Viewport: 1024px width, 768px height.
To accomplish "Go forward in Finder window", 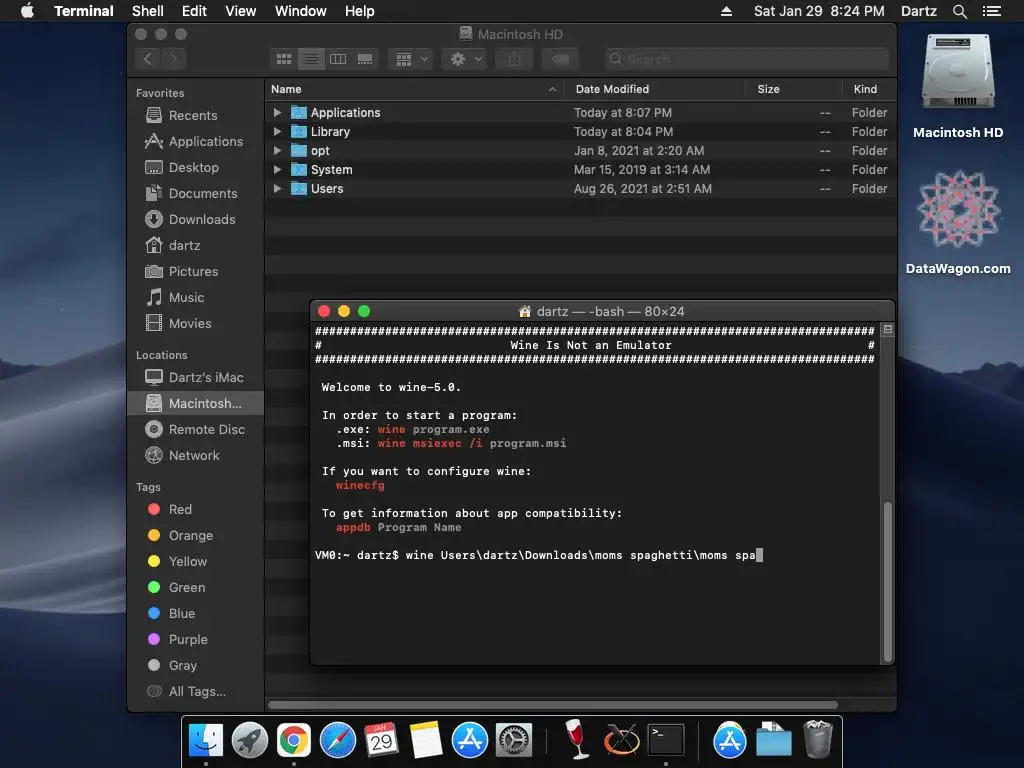I will click(x=174, y=59).
